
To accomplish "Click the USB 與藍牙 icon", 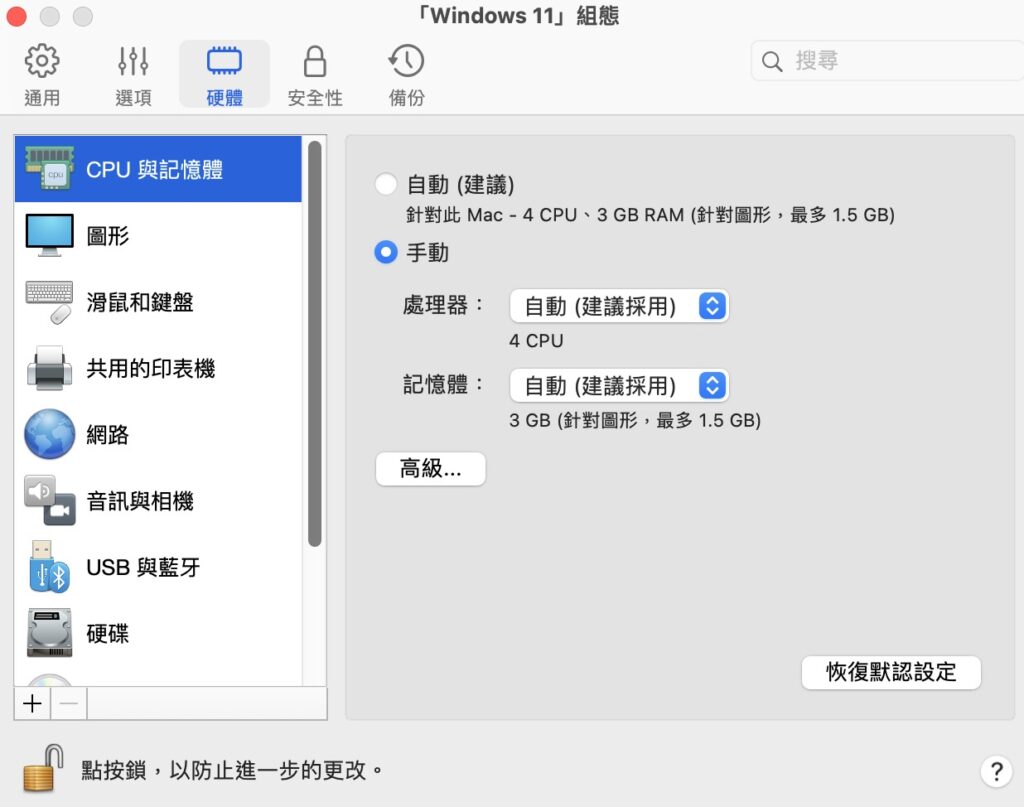I will pyautogui.click(x=50, y=567).
